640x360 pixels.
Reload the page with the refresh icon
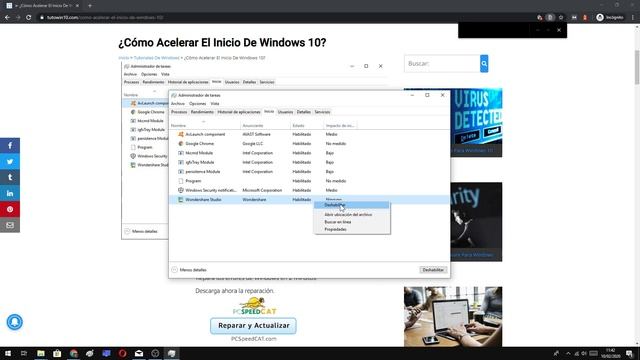tap(29, 18)
